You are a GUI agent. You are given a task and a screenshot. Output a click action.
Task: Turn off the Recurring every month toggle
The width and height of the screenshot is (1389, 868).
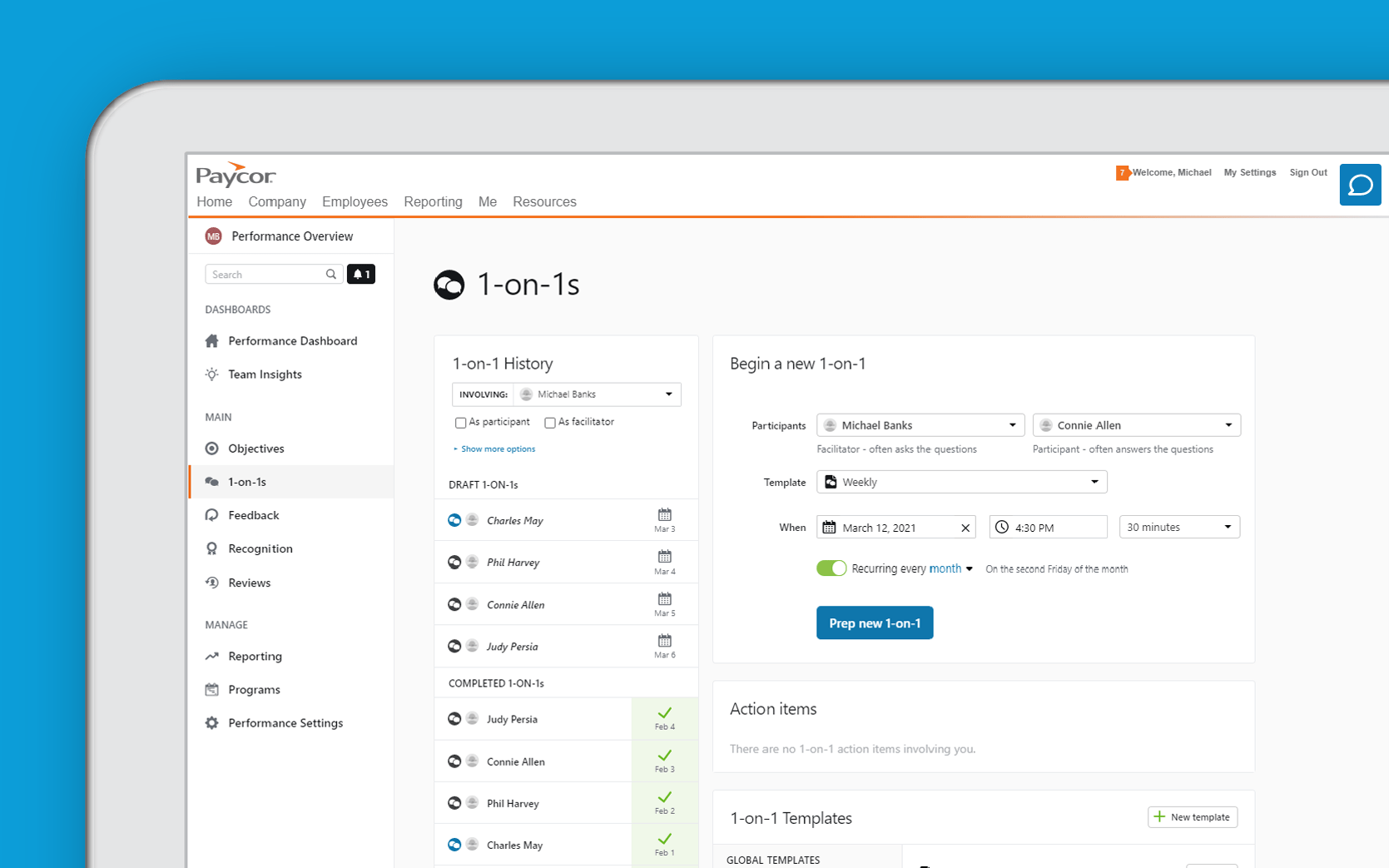pos(831,568)
